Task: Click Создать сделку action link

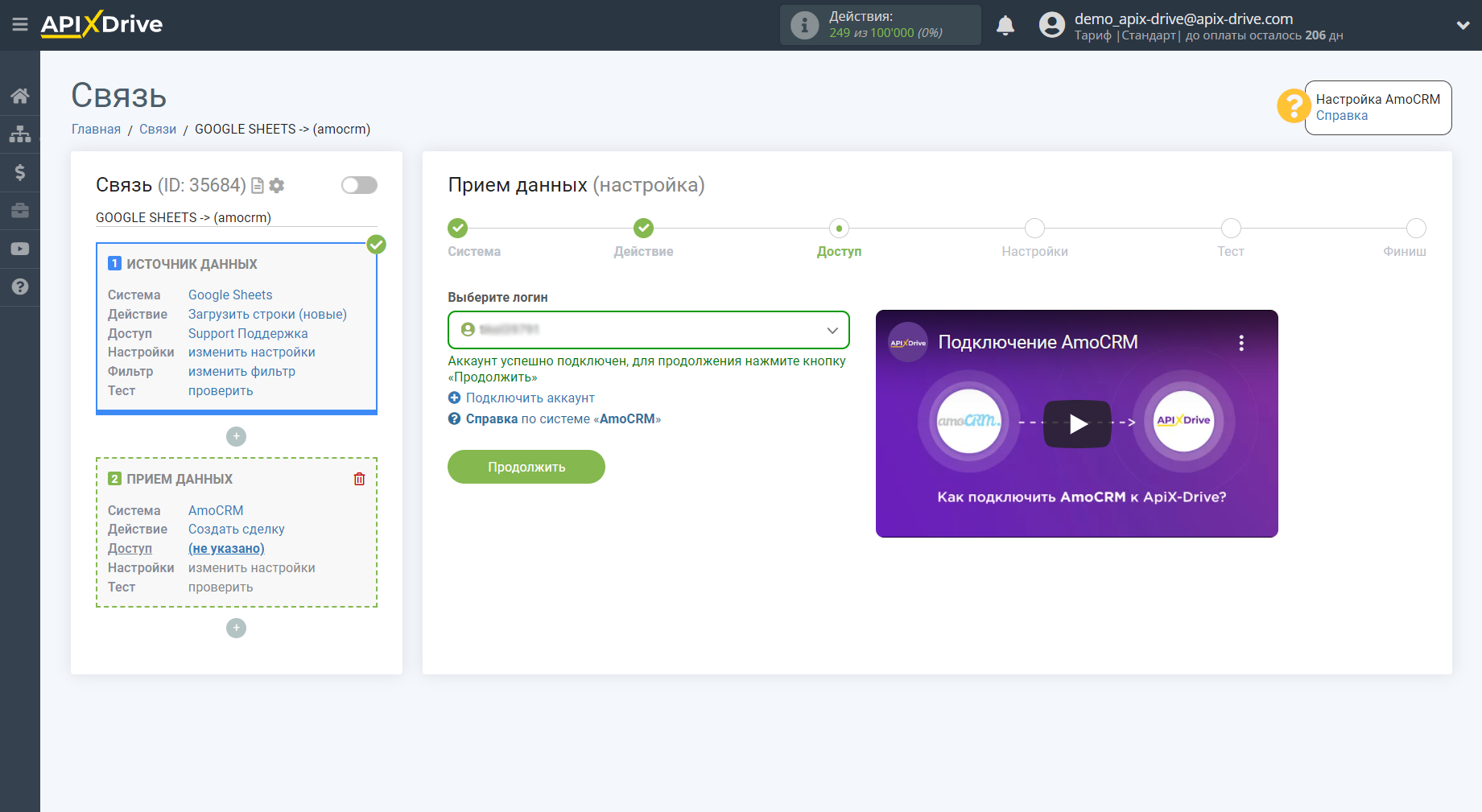Action: coord(237,530)
